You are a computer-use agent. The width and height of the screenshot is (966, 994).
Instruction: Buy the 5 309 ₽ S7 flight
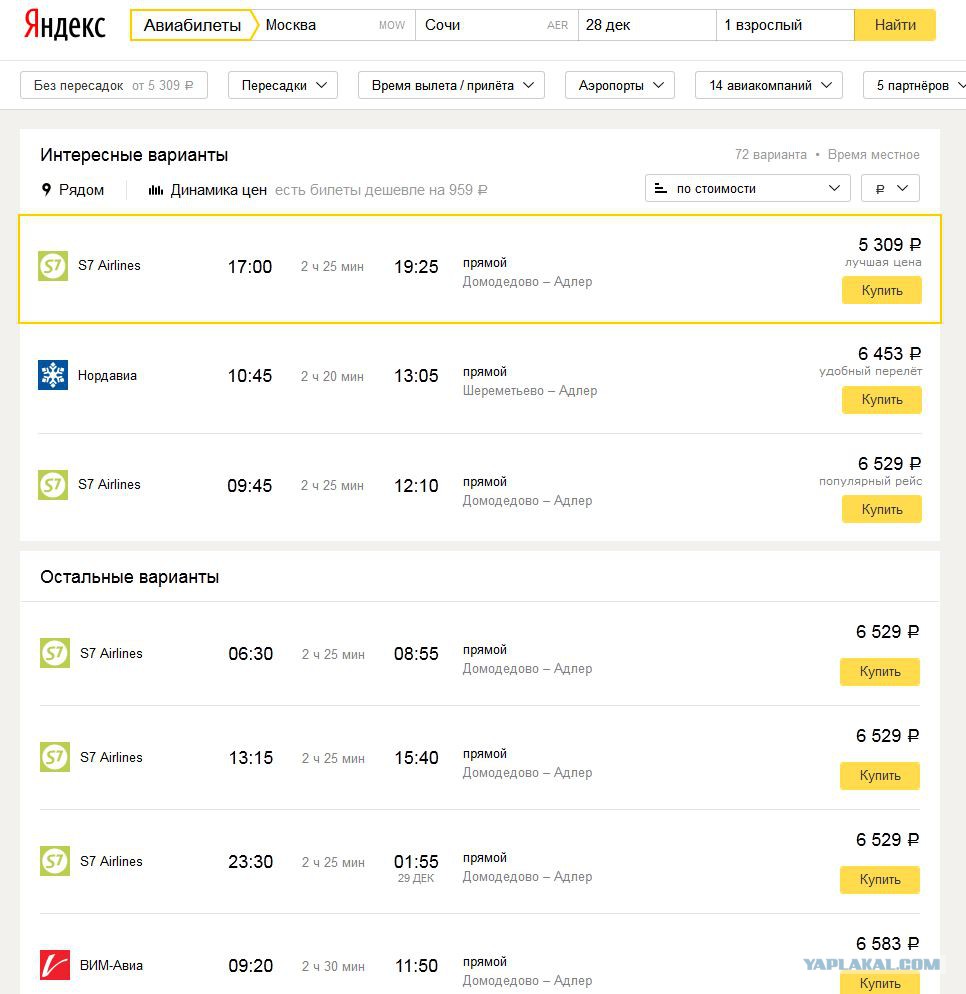coord(882,290)
